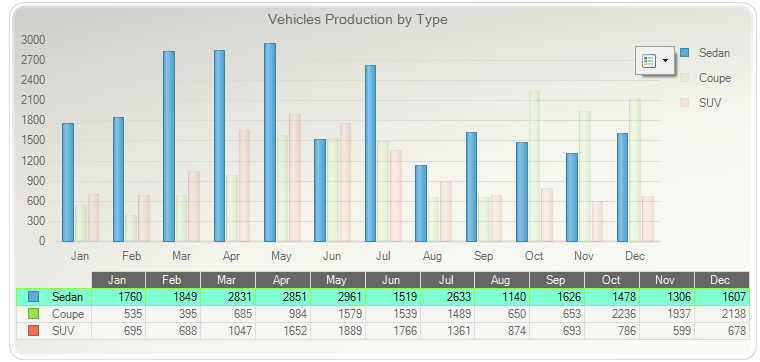Toggle SUV series in chart legend
The width and height of the screenshot is (760, 362).
tap(700, 103)
